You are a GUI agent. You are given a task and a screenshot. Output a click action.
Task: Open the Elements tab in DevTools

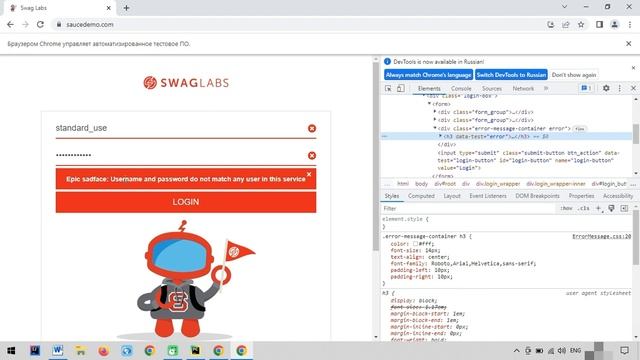pyautogui.click(x=429, y=89)
